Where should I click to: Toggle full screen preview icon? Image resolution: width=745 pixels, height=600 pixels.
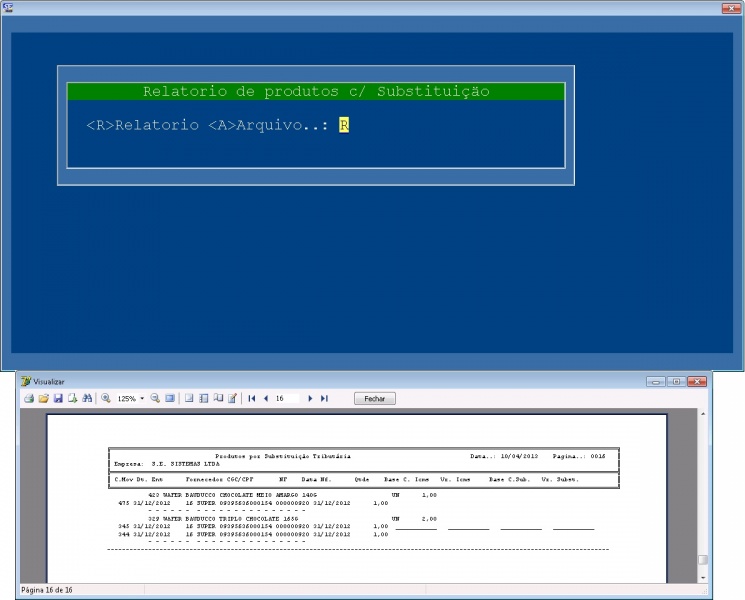[x=170, y=398]
